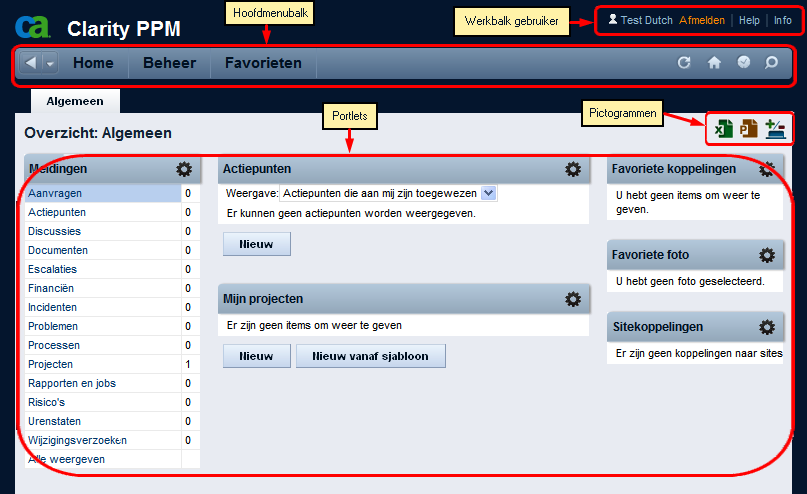Open Processen notifications
This screenshot has height=494, width=807.
coord(54,345)
